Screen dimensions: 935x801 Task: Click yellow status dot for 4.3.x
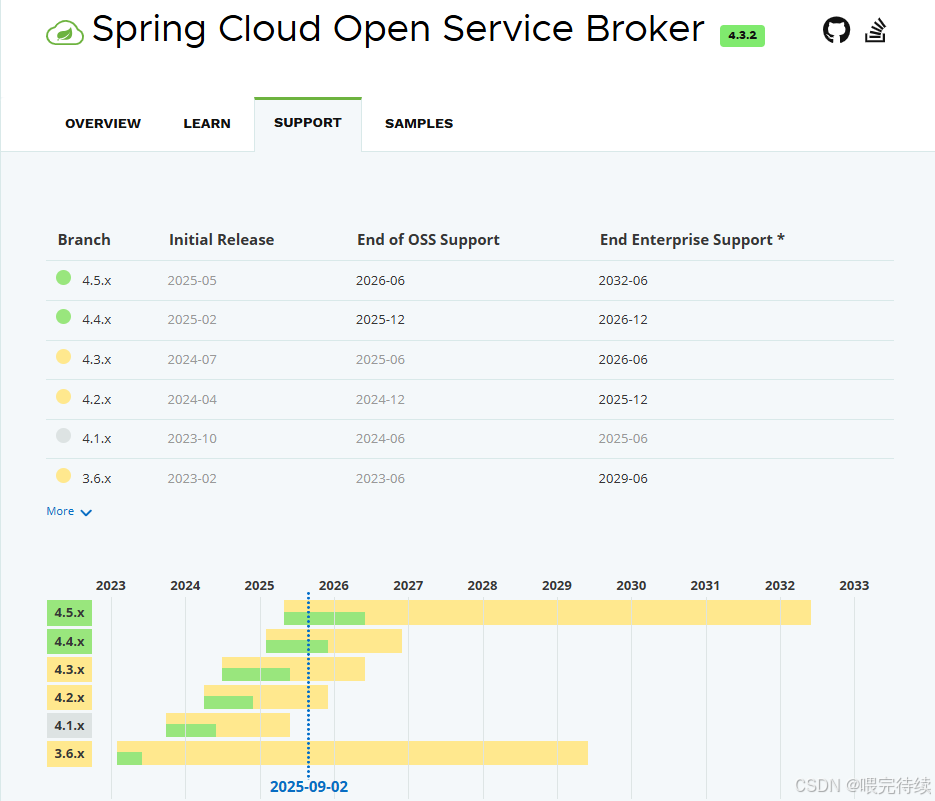[63, 357]
